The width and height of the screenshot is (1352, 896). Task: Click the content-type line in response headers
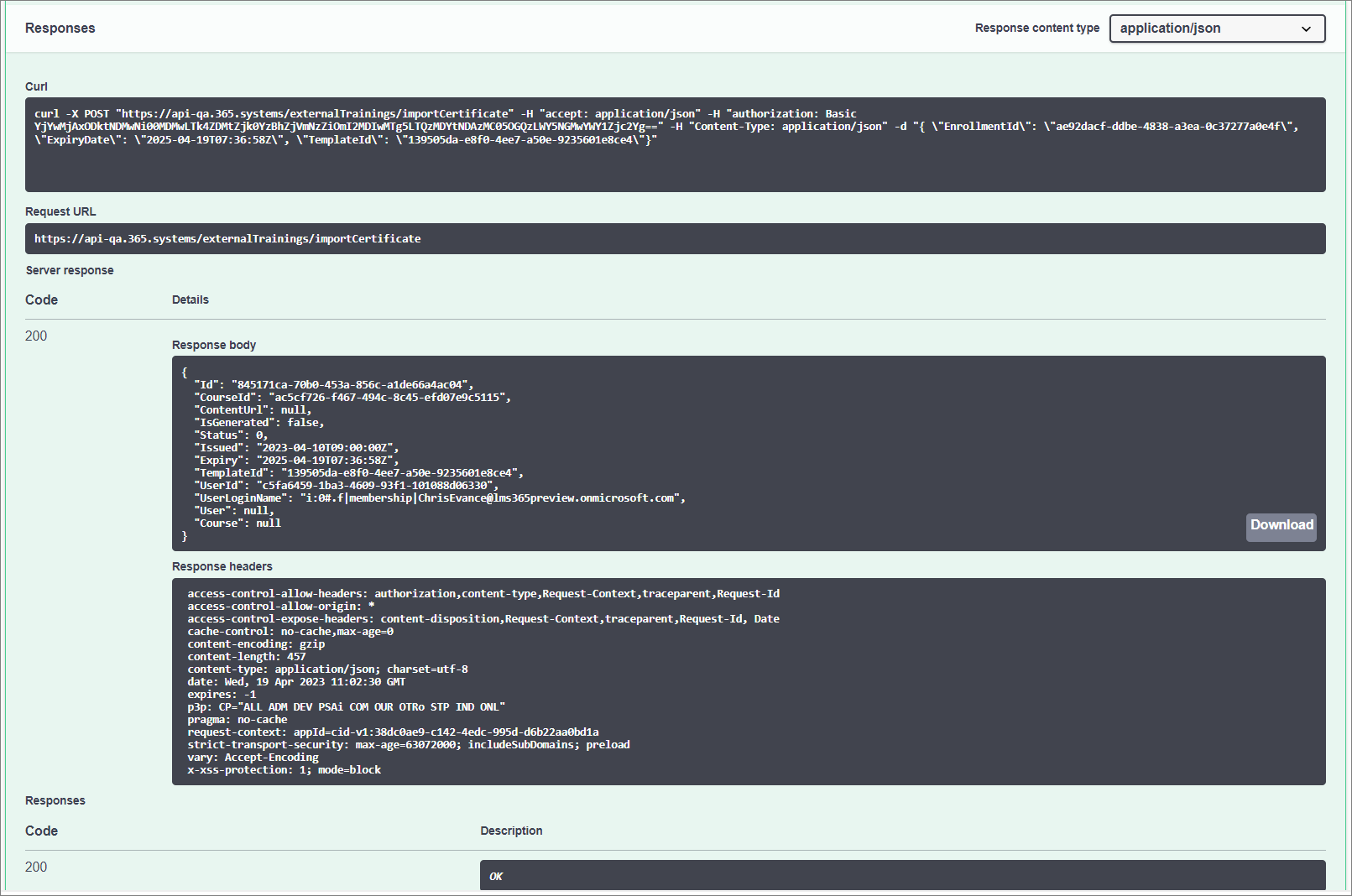[327, 669]
